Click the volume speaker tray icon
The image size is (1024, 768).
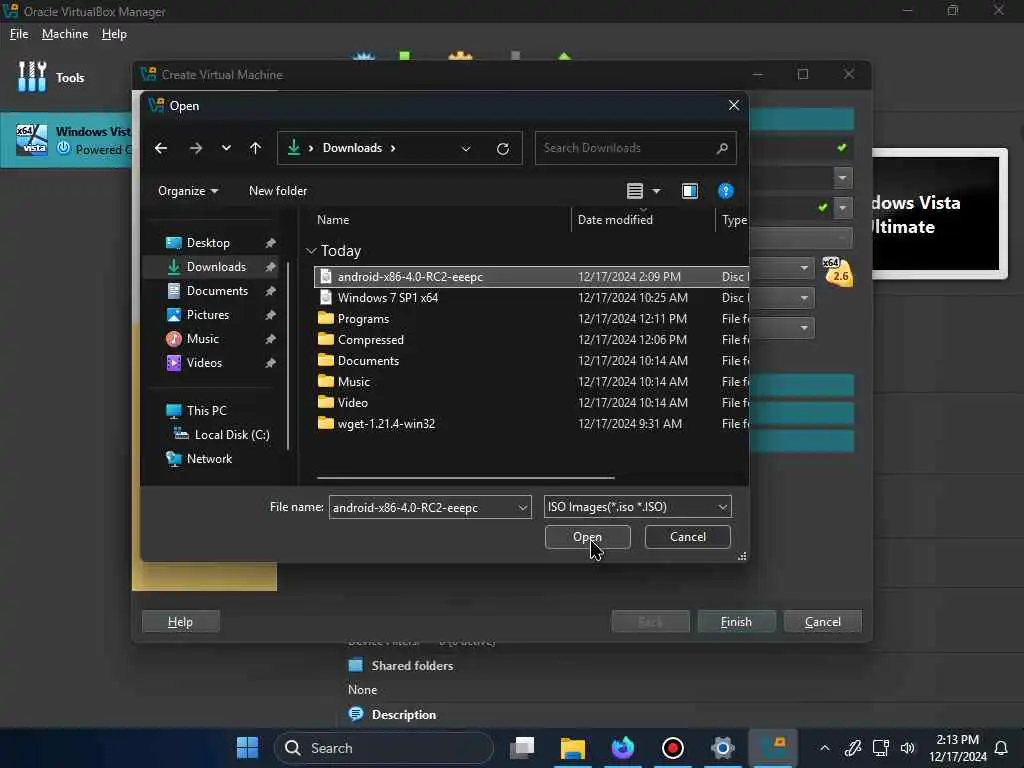(908, 748)
